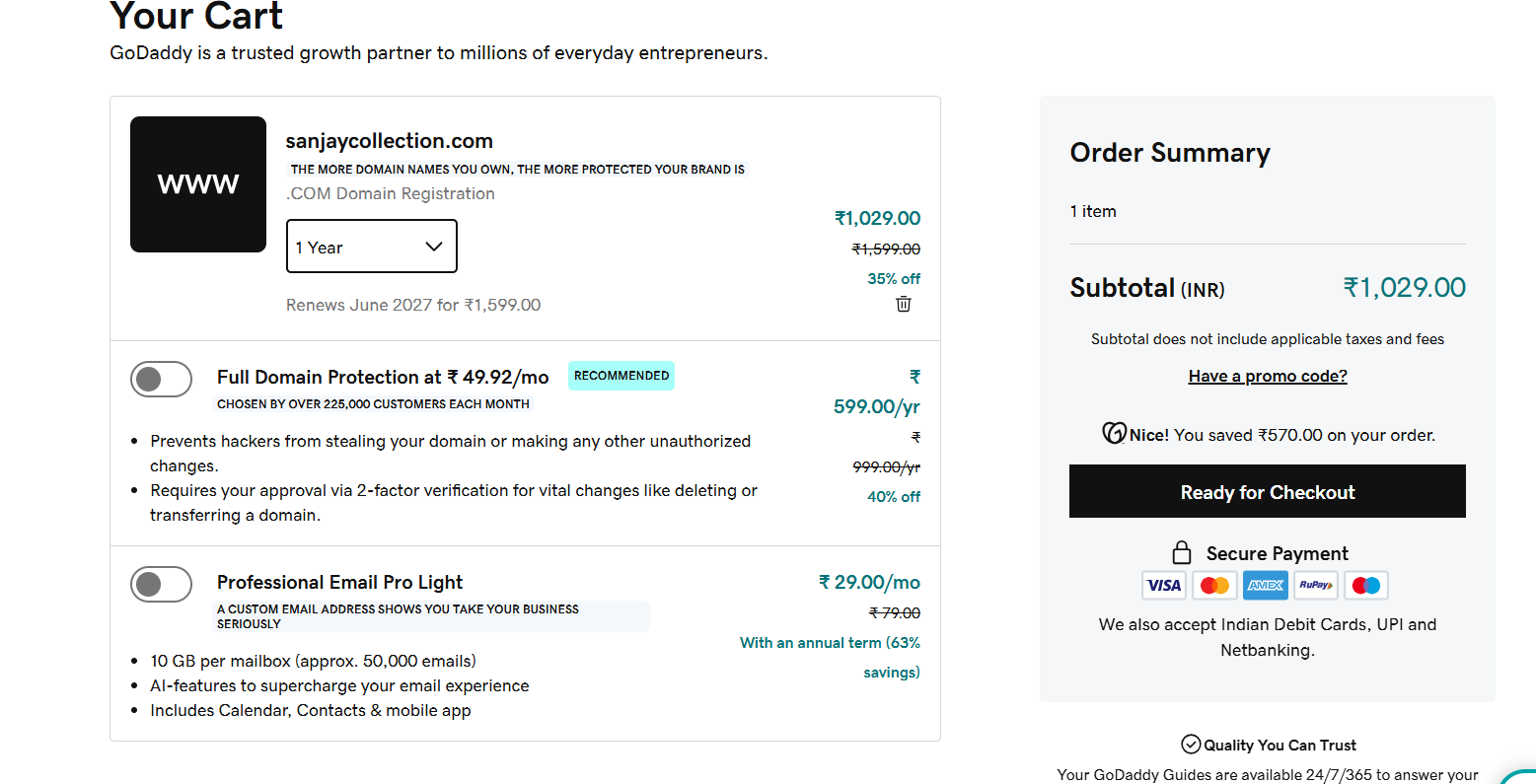Click the Maestro card icon
This screenshot has height=784, width=1536.
(x=1366, y=586)
